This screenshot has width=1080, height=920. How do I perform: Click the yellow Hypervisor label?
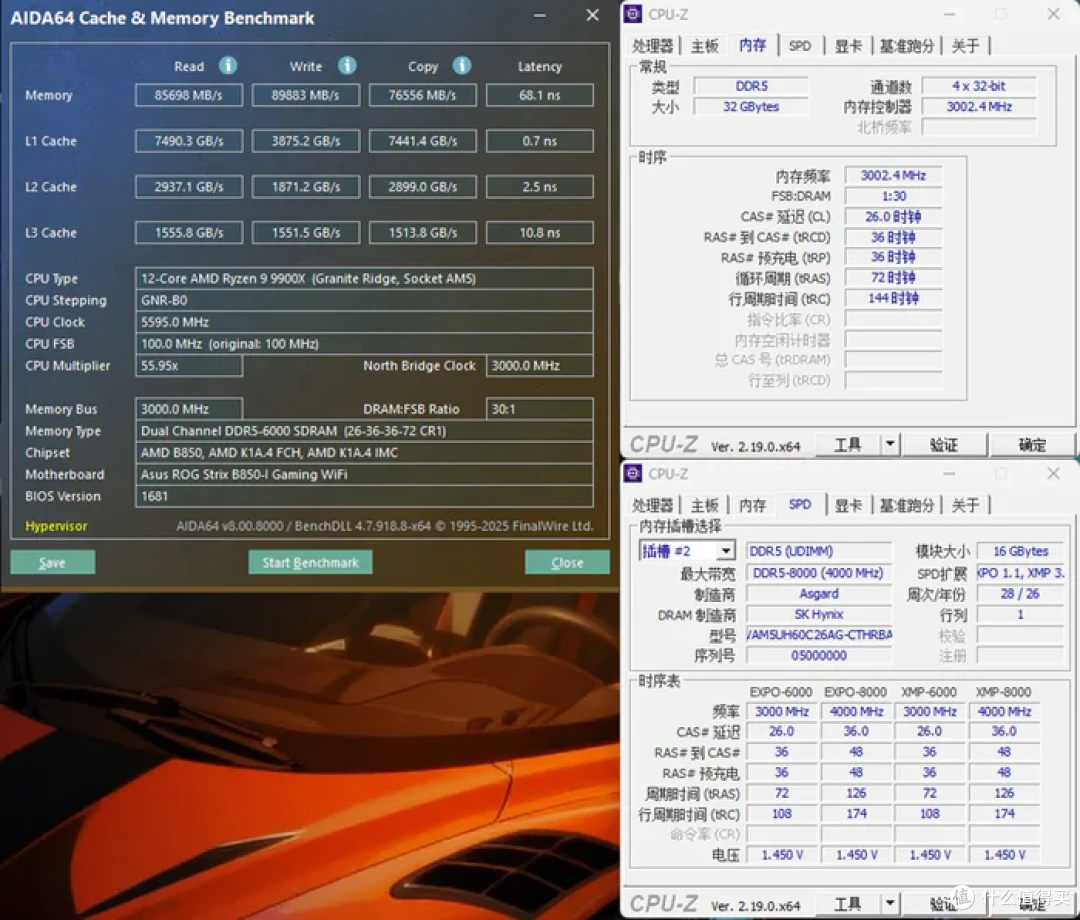coord(56,526)
